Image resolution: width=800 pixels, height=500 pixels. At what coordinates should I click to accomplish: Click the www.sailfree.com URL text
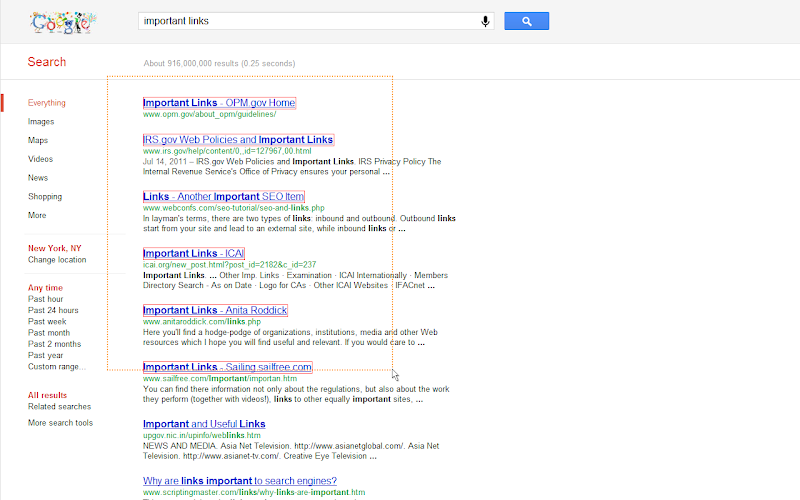click(220, 379)
